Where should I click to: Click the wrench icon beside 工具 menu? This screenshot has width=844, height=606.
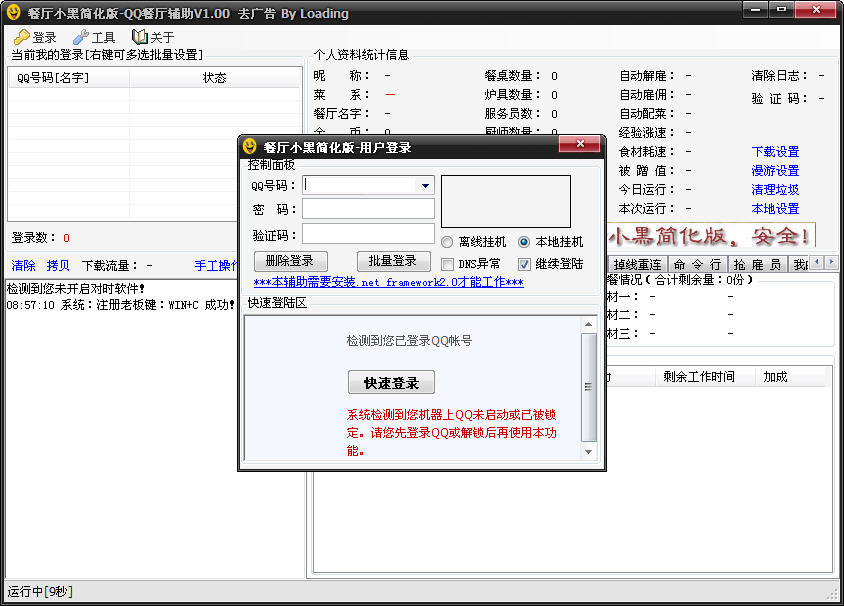point(81,37)
